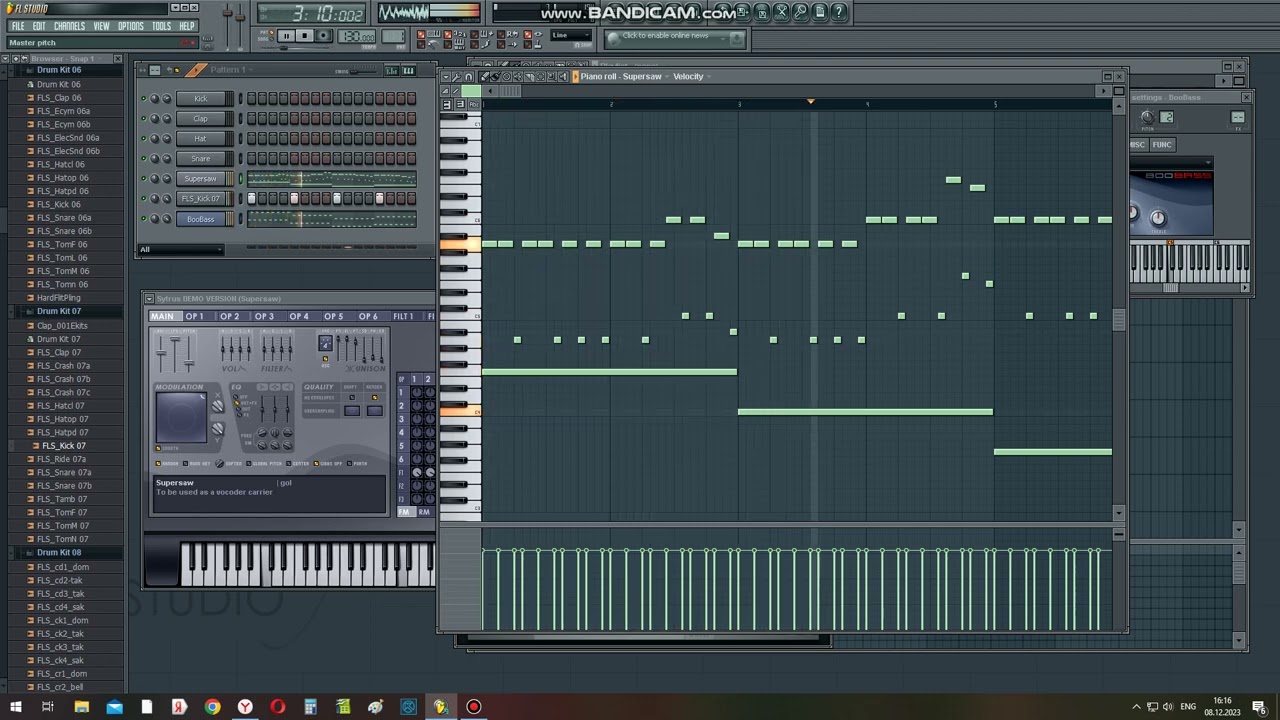Image resolution: width=1280 pixels, height=720 pixels.
Task: Open the TOOLS menu
Action: (x=161, y=26)
